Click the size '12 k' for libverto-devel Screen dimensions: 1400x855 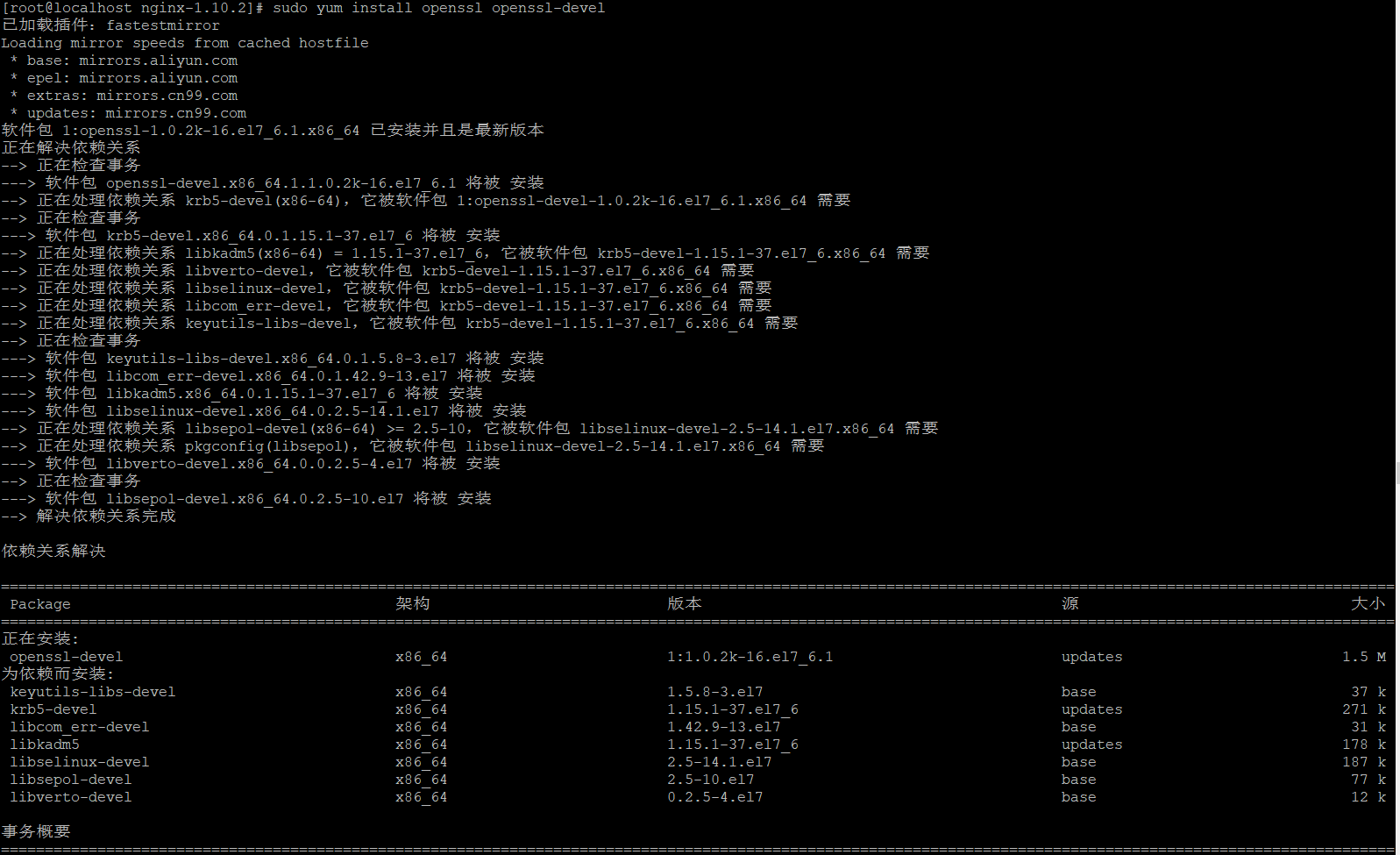click(1368, 797)
